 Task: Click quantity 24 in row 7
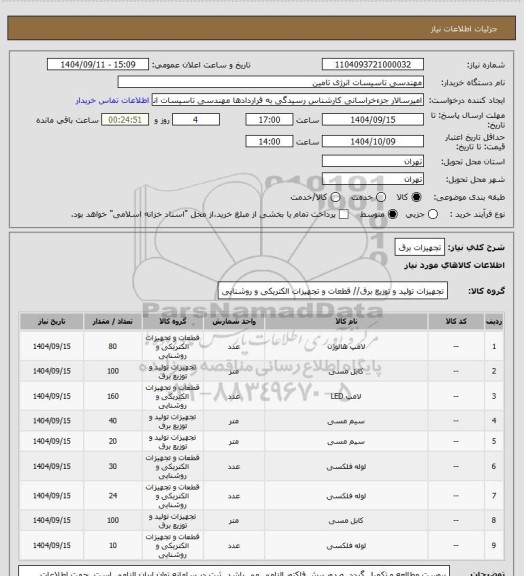point(112,496)
